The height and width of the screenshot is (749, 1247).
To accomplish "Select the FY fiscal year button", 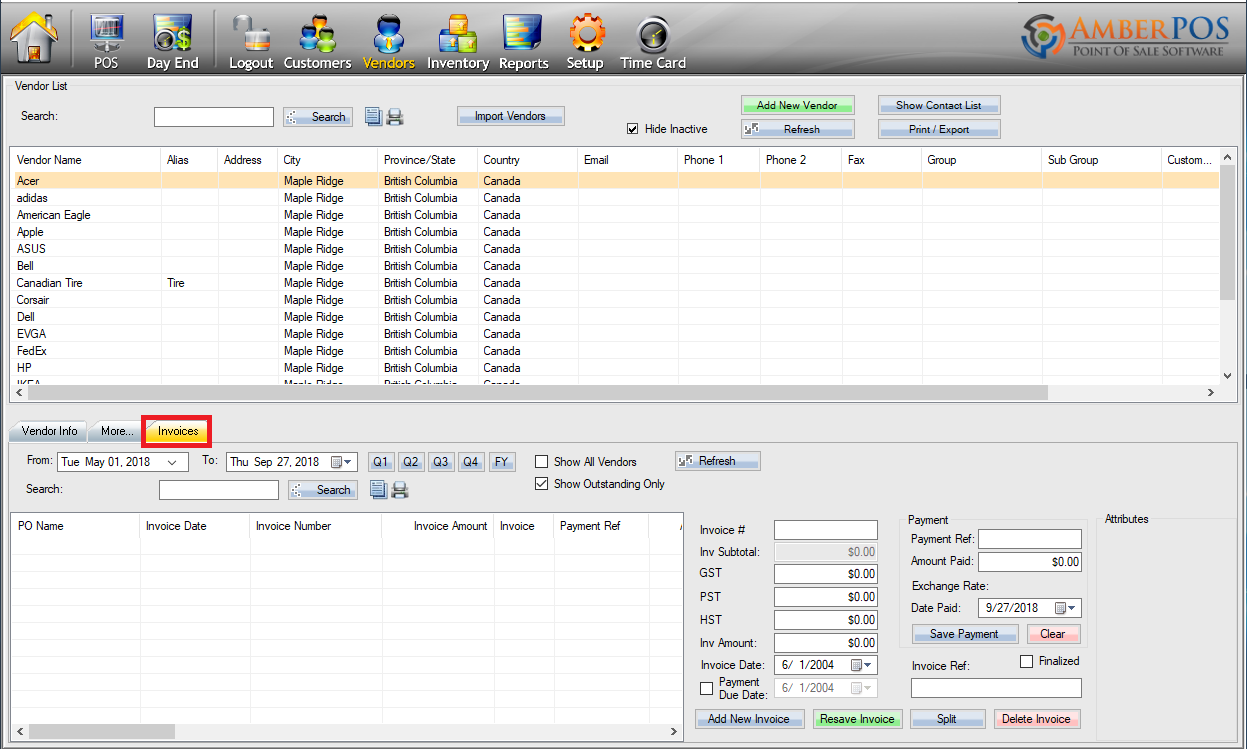I will point(502,462).
